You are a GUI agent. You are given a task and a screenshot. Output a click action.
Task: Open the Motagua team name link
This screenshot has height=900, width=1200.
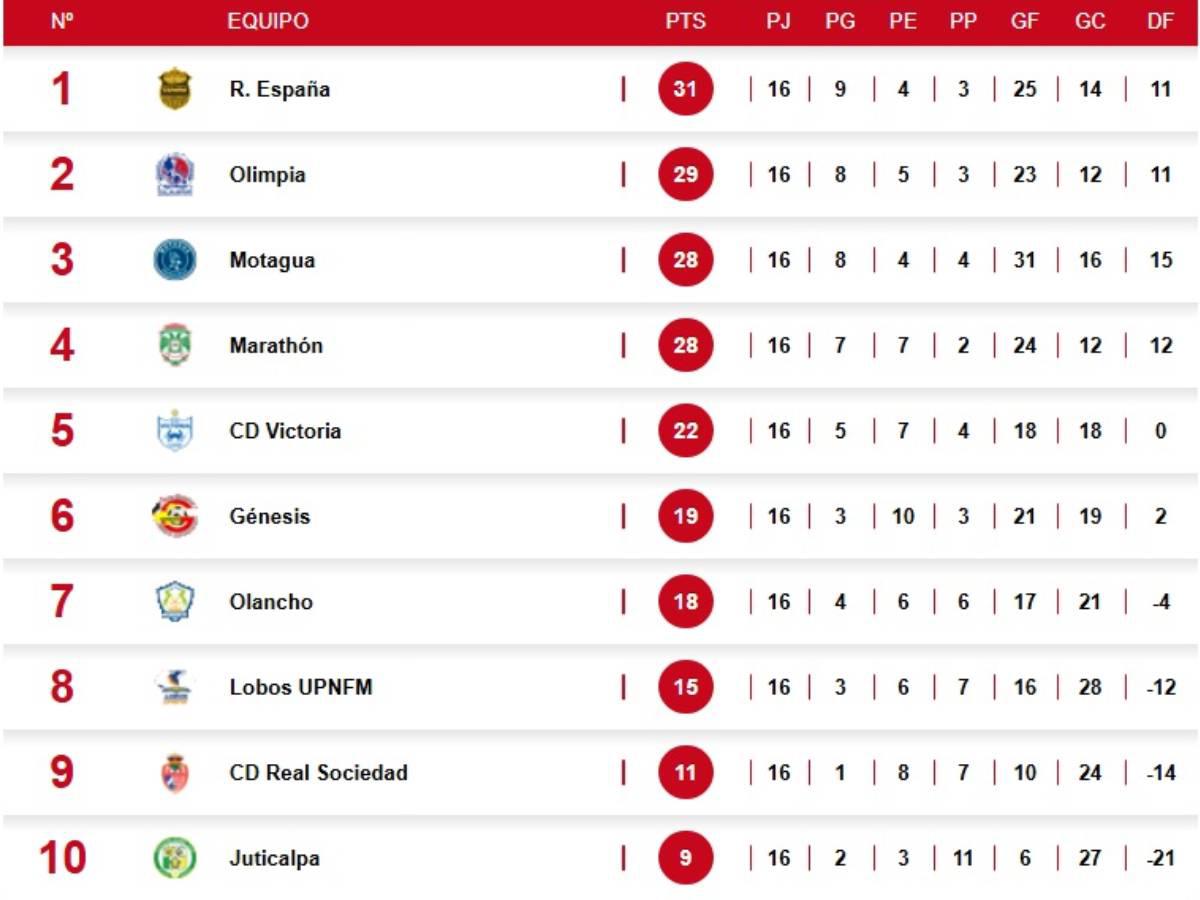click(272, 260)
